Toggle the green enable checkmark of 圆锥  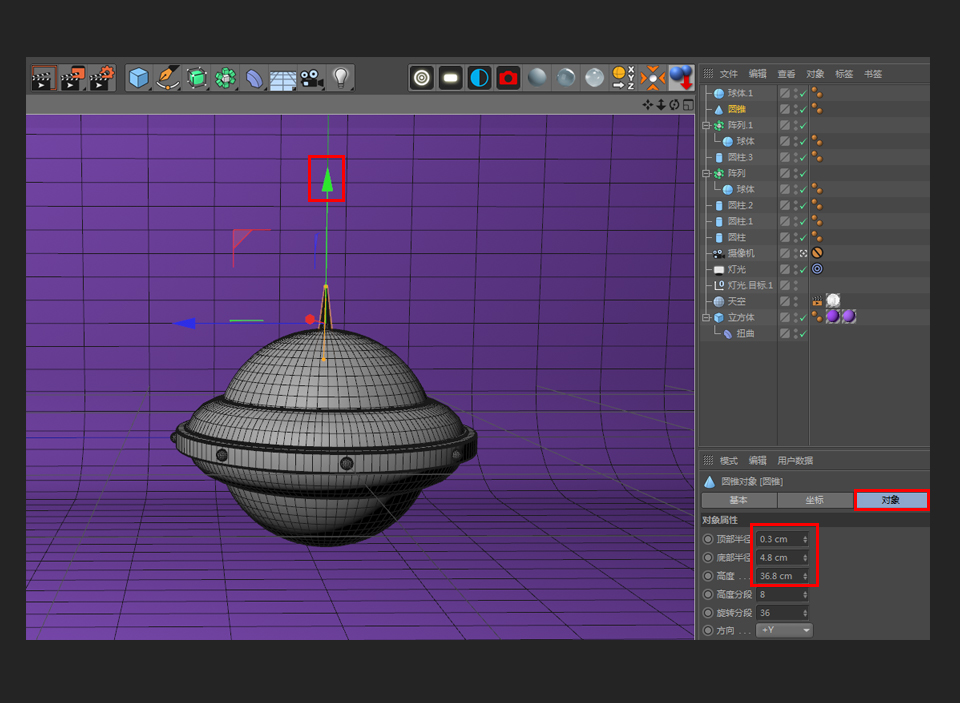[803, 109]
